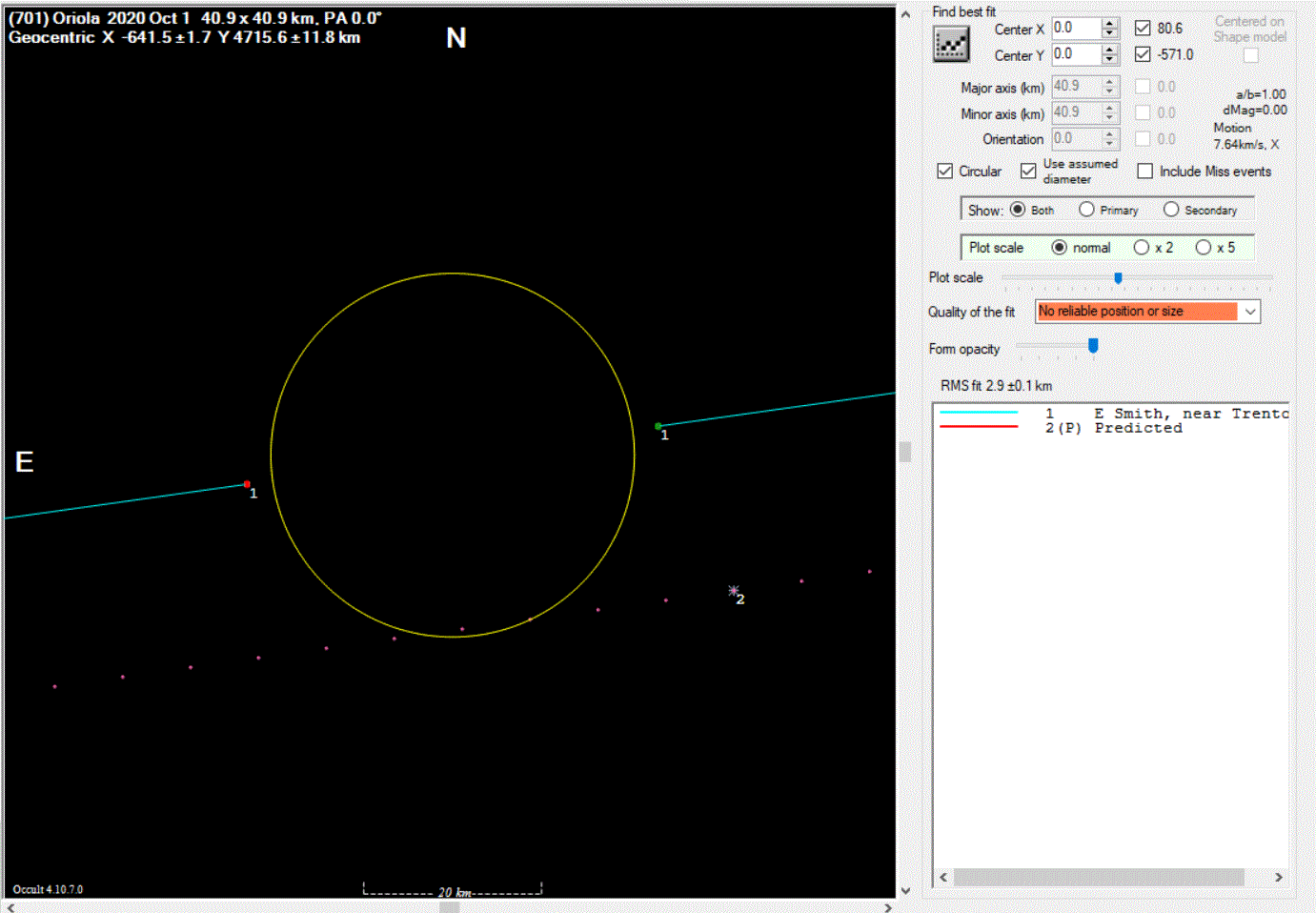Click red chord endpoint marker 1

pos(247,484)
